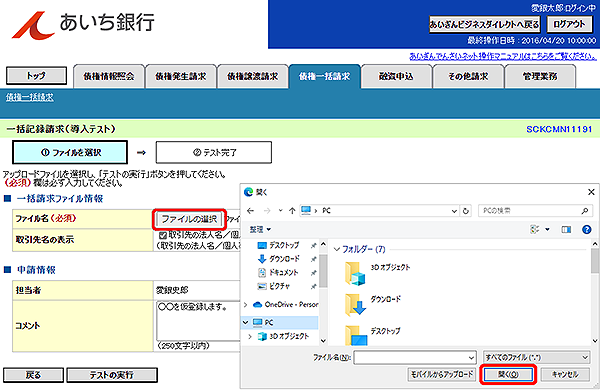Open the view options dropdown arrow
This screenshot has width=600, height=390.
(547, 230)
